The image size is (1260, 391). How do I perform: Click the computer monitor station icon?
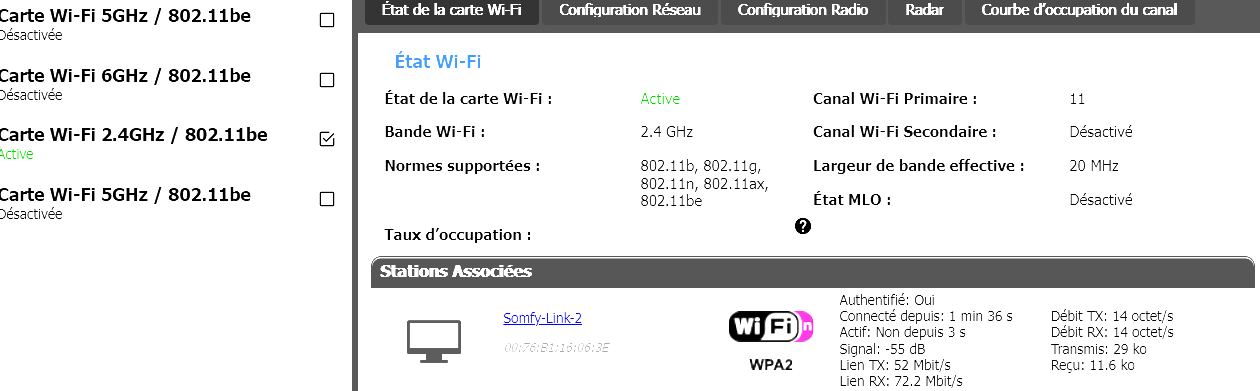tap(433, 341)
